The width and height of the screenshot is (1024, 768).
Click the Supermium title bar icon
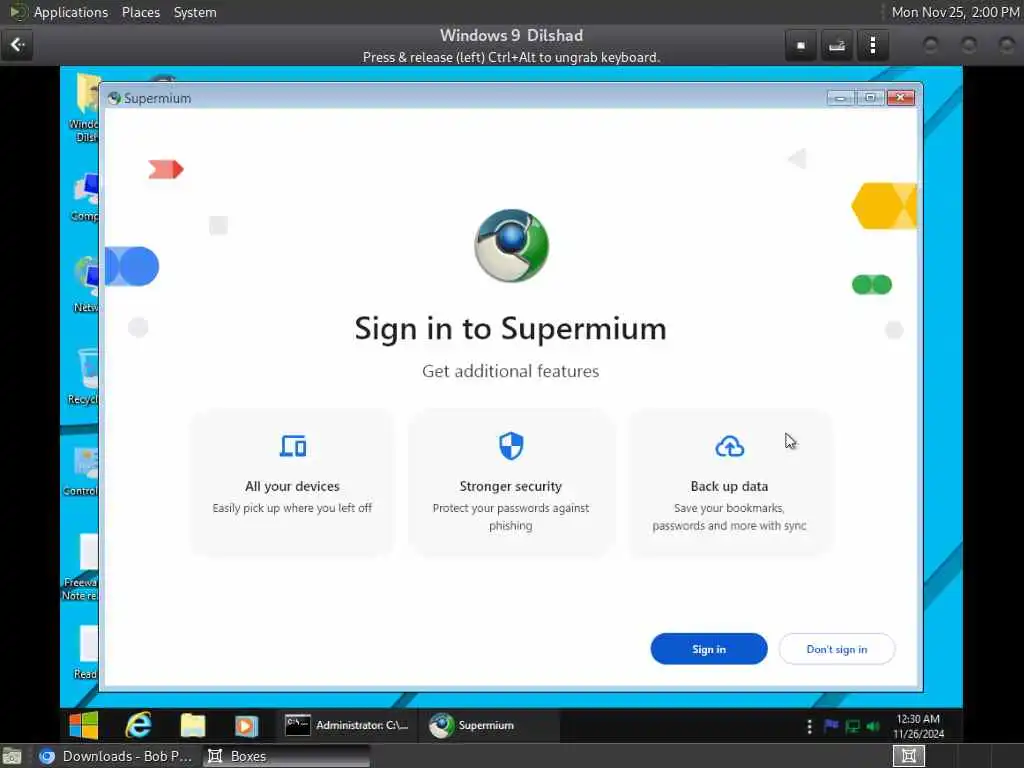pyautogui.click(x=114, y=98)
